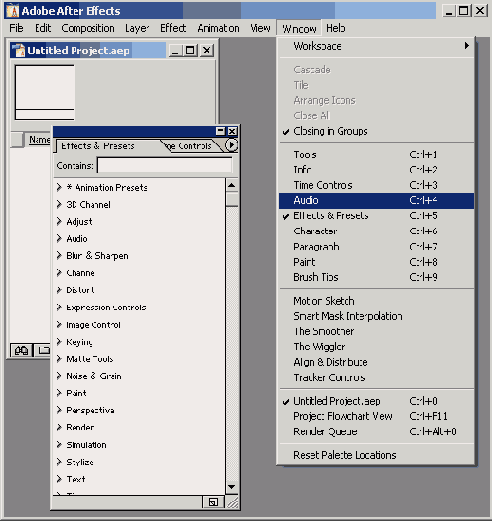Choose Smart Mask Interpolation menu item
Viewport: 492px width, 521px height.
(377, 316)
